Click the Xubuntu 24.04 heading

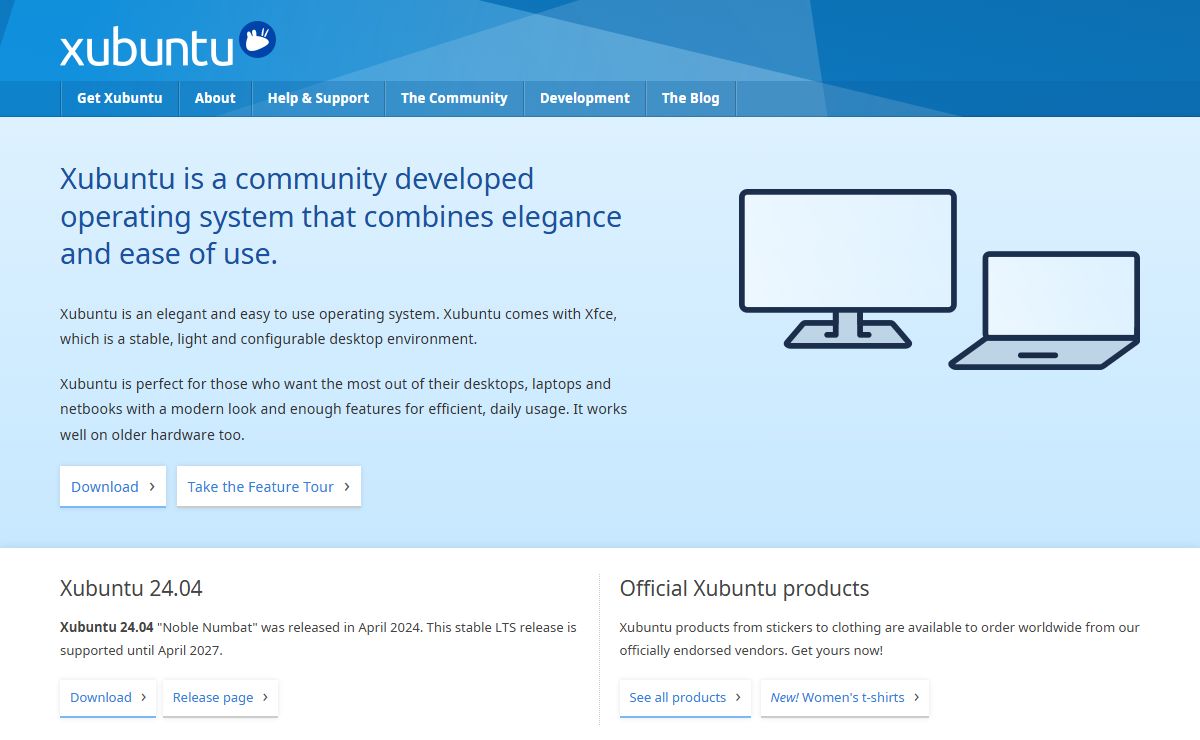[131, 588]
